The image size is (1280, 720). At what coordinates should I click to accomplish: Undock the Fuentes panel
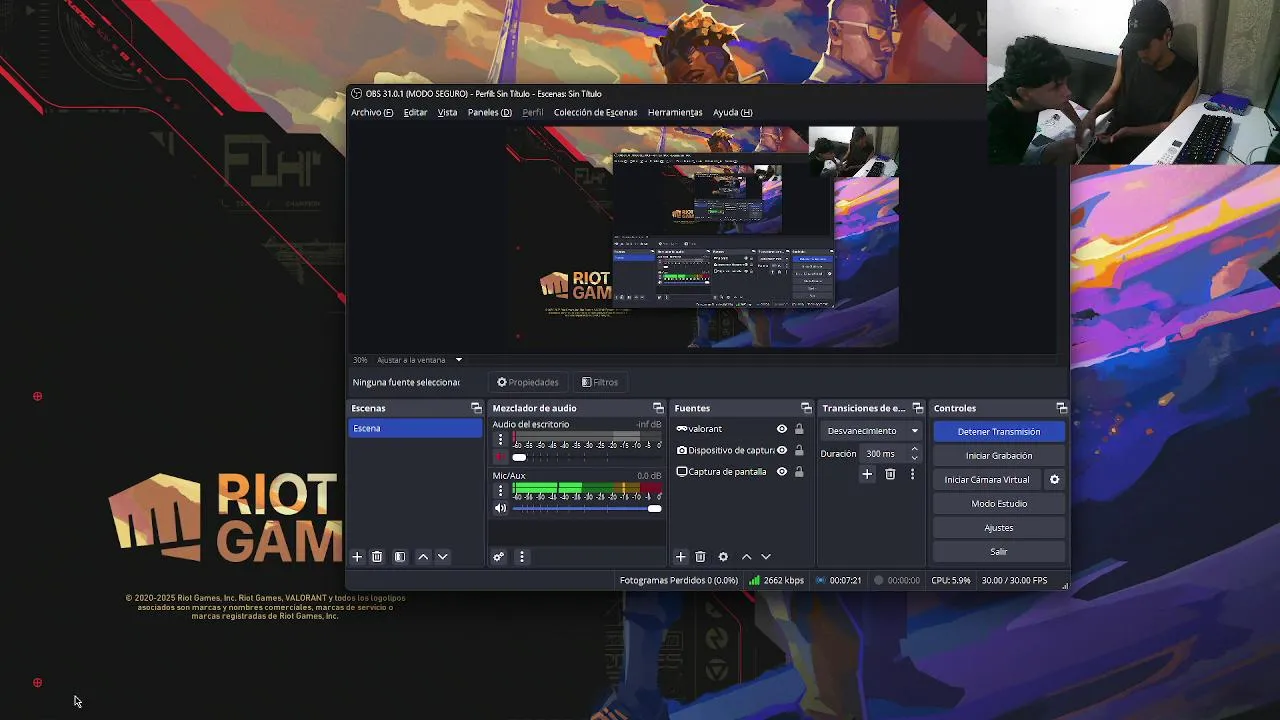coord(806,408)
